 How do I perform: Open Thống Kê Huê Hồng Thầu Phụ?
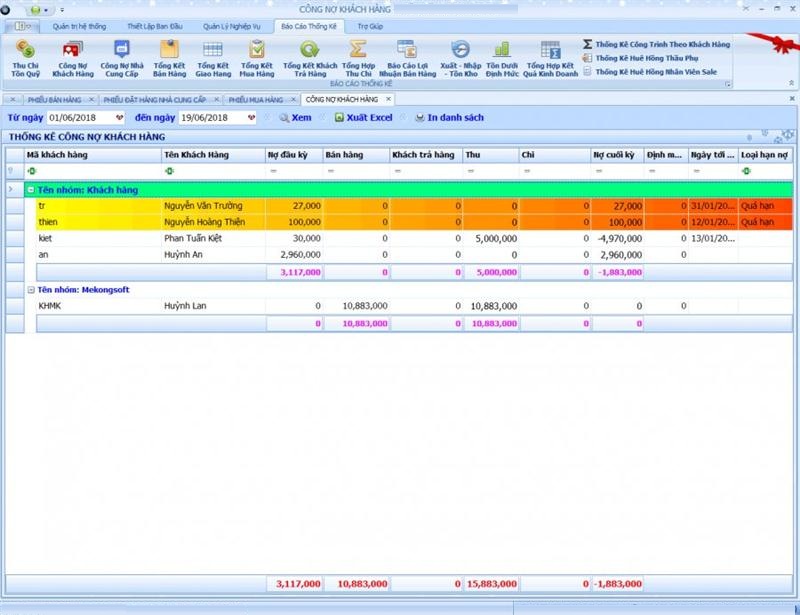tap(648, 58)
